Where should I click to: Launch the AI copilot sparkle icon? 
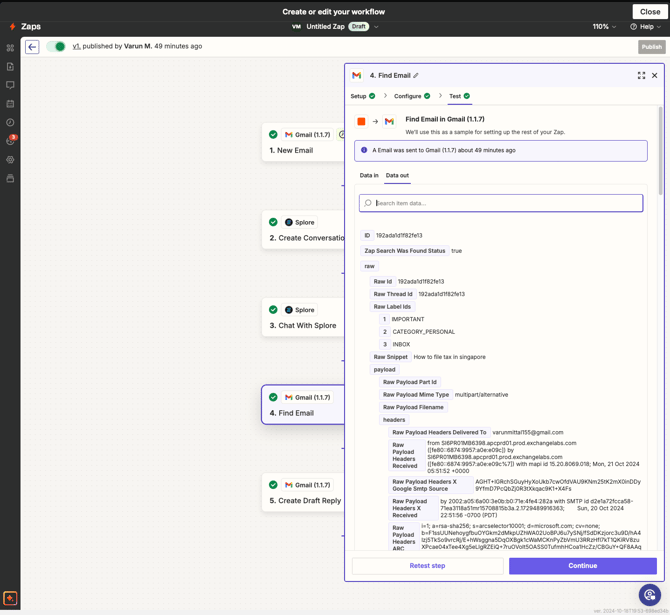tap(10, 598)
